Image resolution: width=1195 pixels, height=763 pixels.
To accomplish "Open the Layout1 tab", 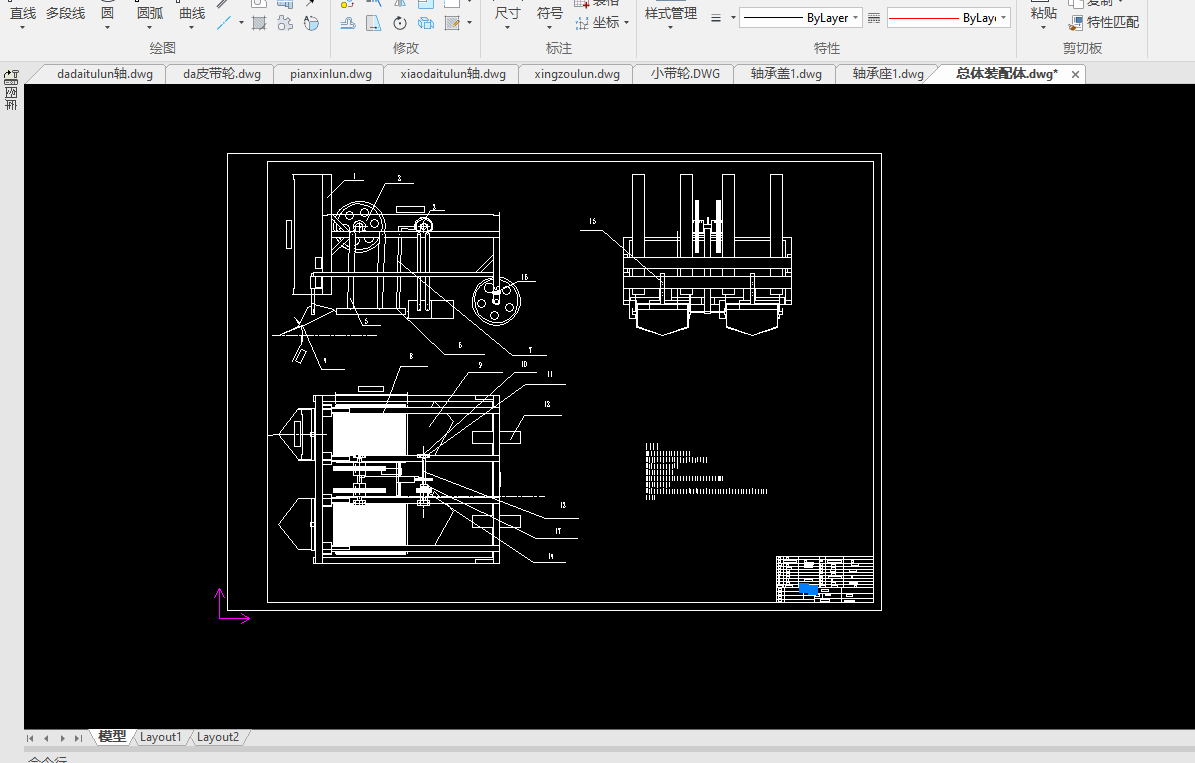I will 161,737.
